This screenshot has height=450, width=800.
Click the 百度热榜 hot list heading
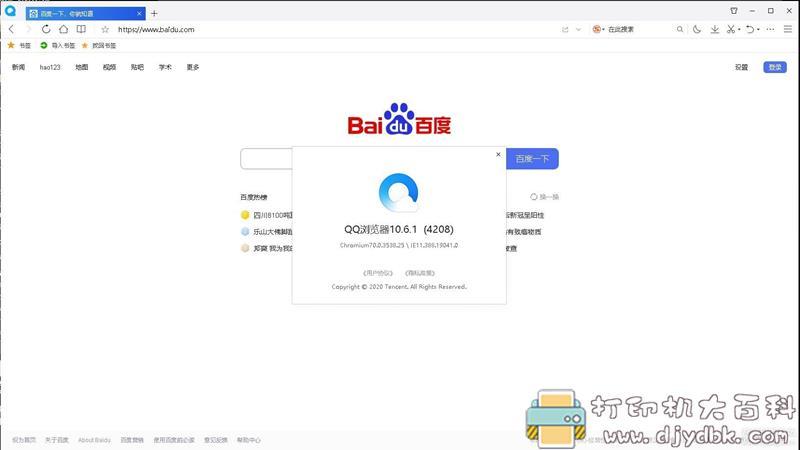coord(254,197)
